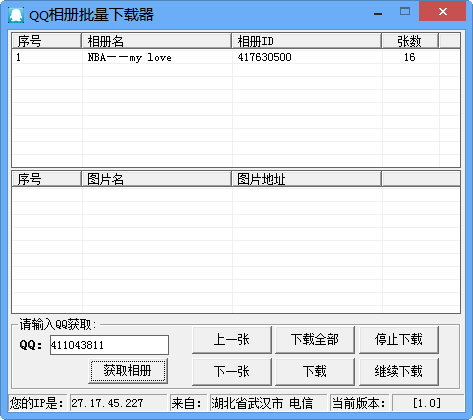Click version value [1.0] in status bar

point(427,403)
